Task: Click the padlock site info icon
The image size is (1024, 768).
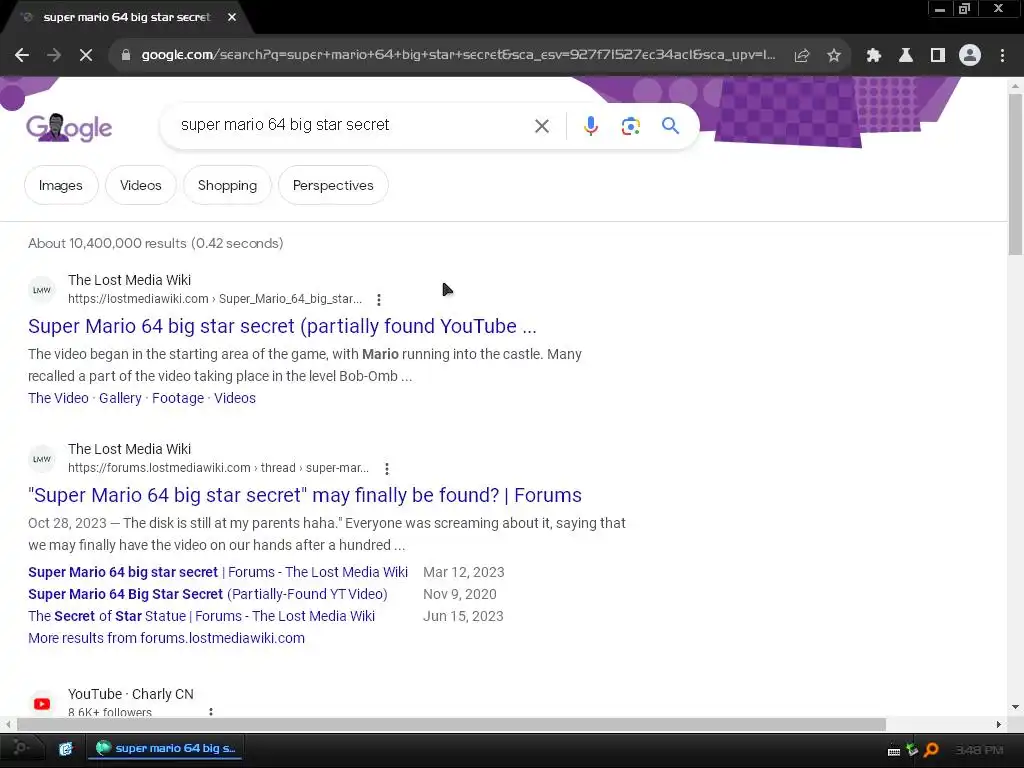Action: (x=126, y=55)
